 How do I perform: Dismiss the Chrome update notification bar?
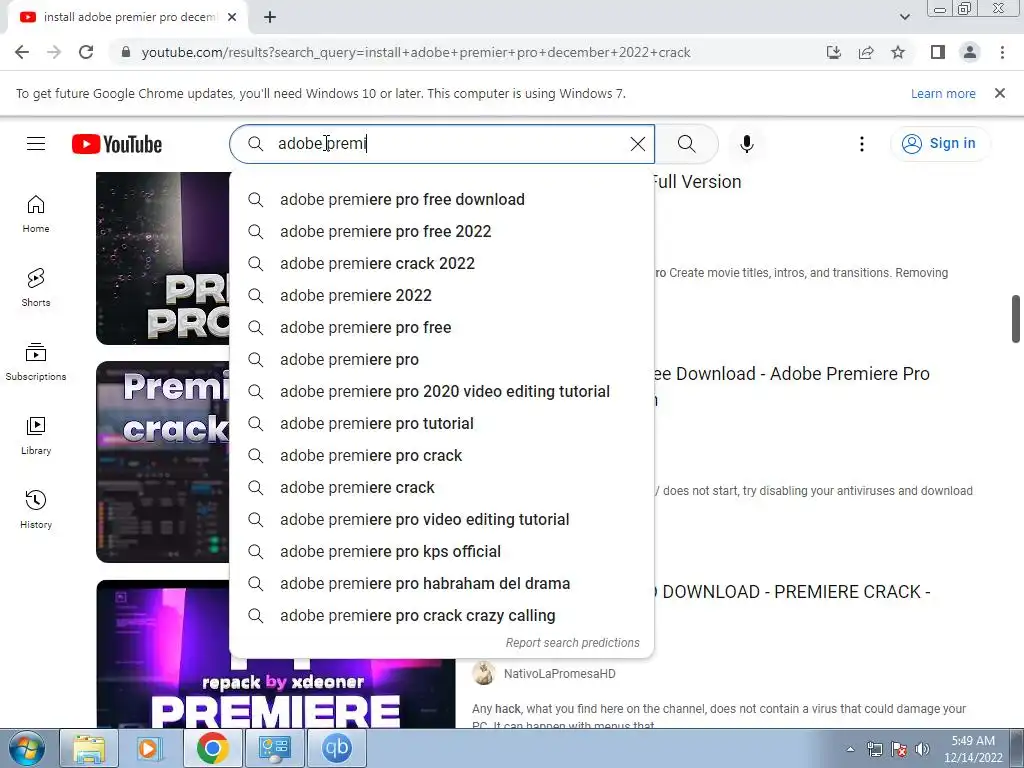[999, 93]
